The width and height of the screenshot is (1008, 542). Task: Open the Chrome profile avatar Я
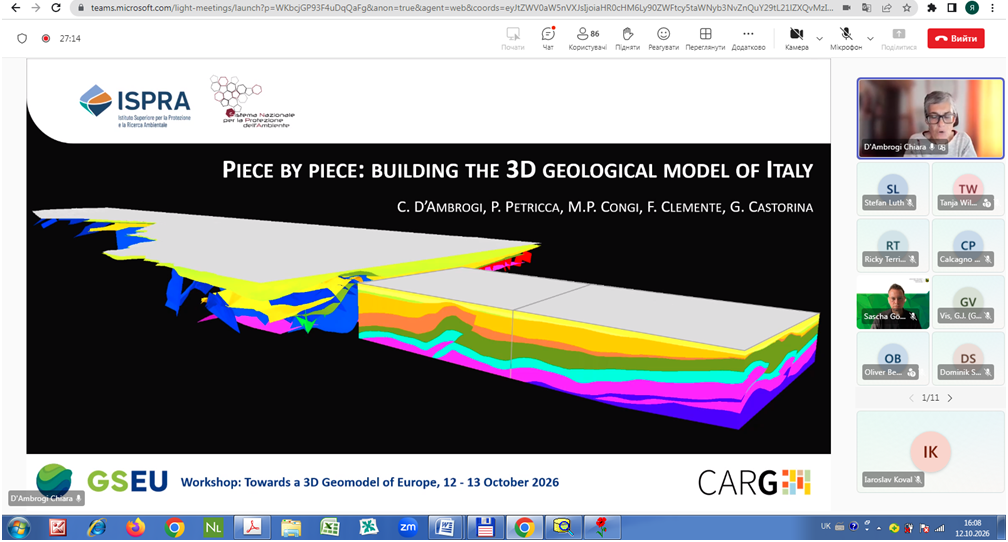click(973, 8)
